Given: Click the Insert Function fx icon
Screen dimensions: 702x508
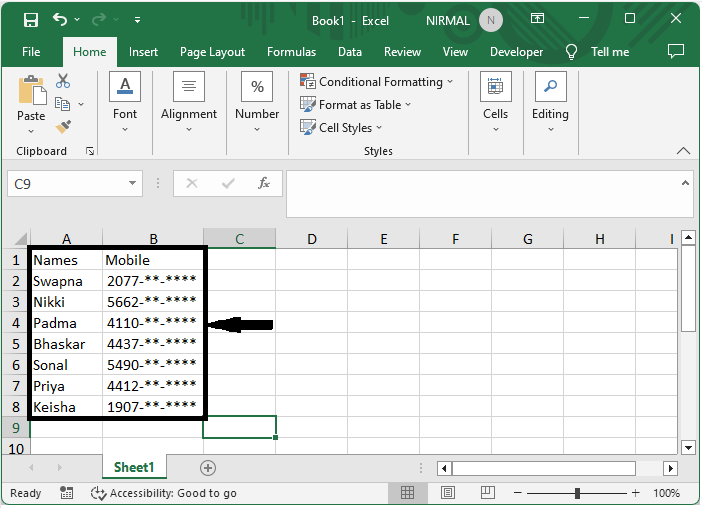Looking at the screenshot, I should tap(264, 183).
